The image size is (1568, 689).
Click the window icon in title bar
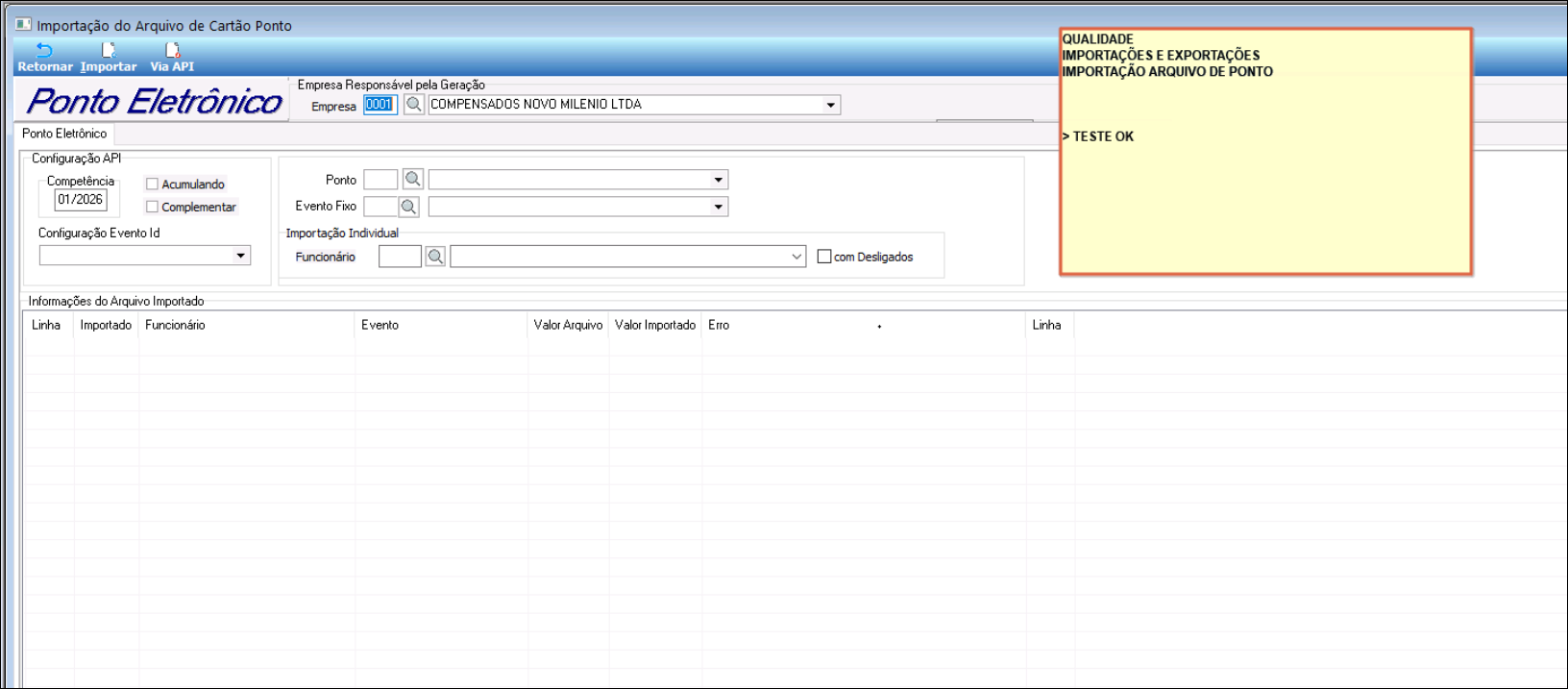click(x=23, y=25)
